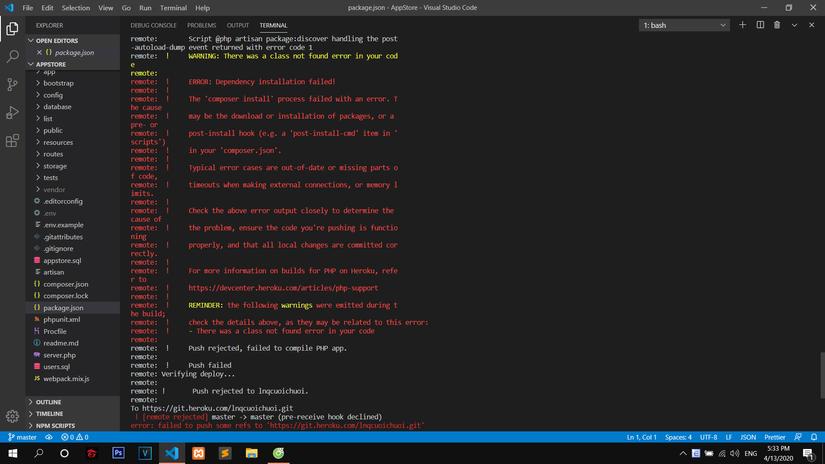Click the ENG language indicator in taskbar

pyautogui.click(x=751, y=453)
